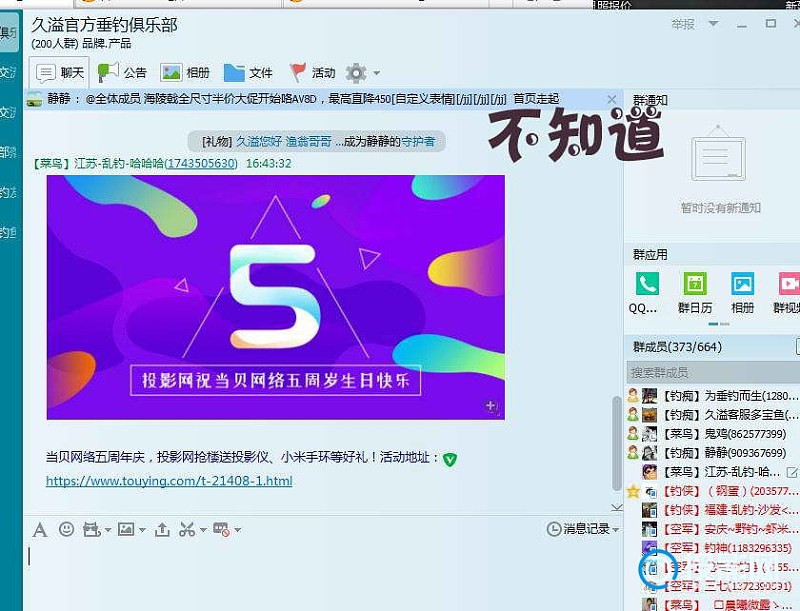Click the zoom icon on the purple image
800x611 pixels.
[x=491, y=406]
